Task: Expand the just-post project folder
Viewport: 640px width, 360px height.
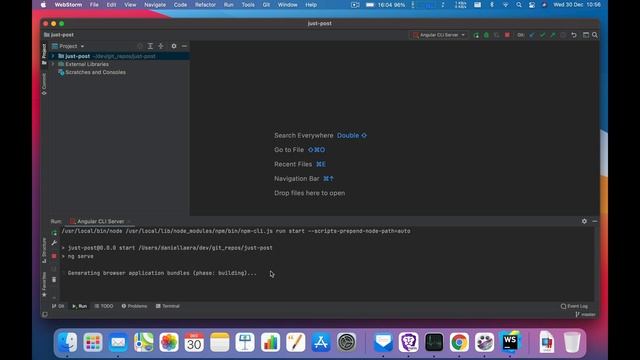Action: 53,56
